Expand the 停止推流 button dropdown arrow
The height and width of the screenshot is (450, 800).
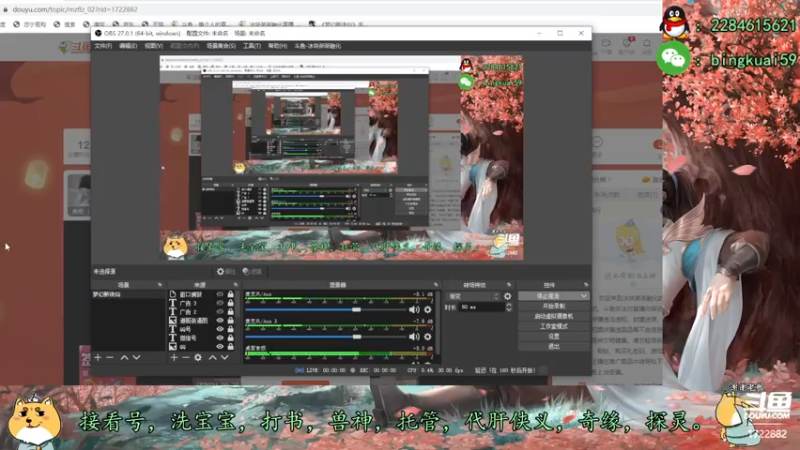point(584,296)
